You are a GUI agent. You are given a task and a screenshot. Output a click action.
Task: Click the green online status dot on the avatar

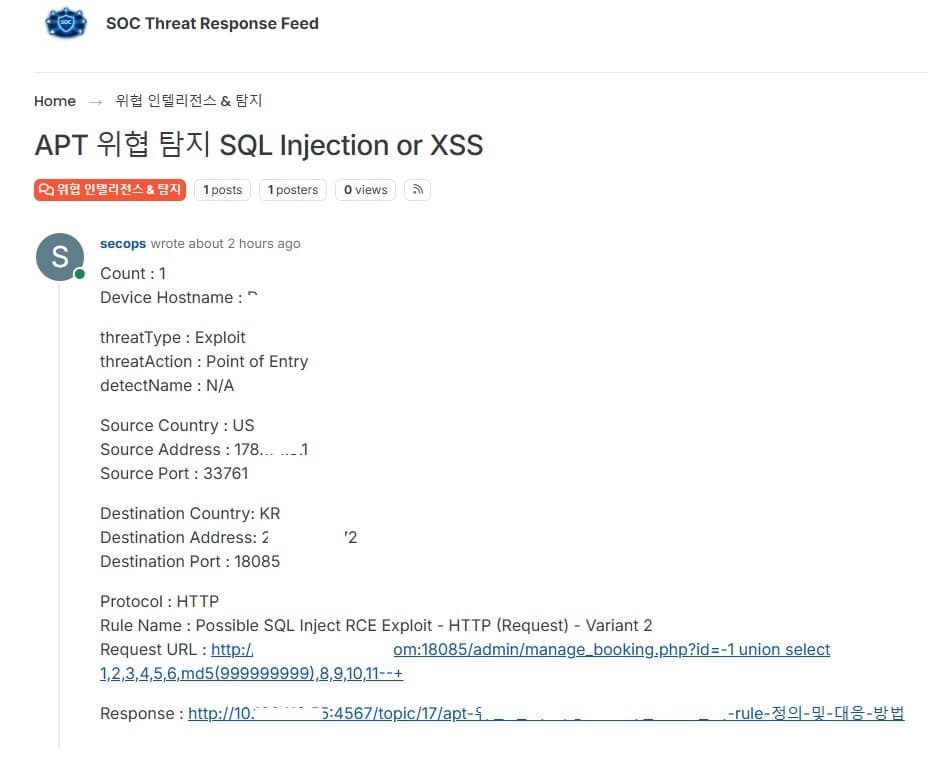click(77, 274)
